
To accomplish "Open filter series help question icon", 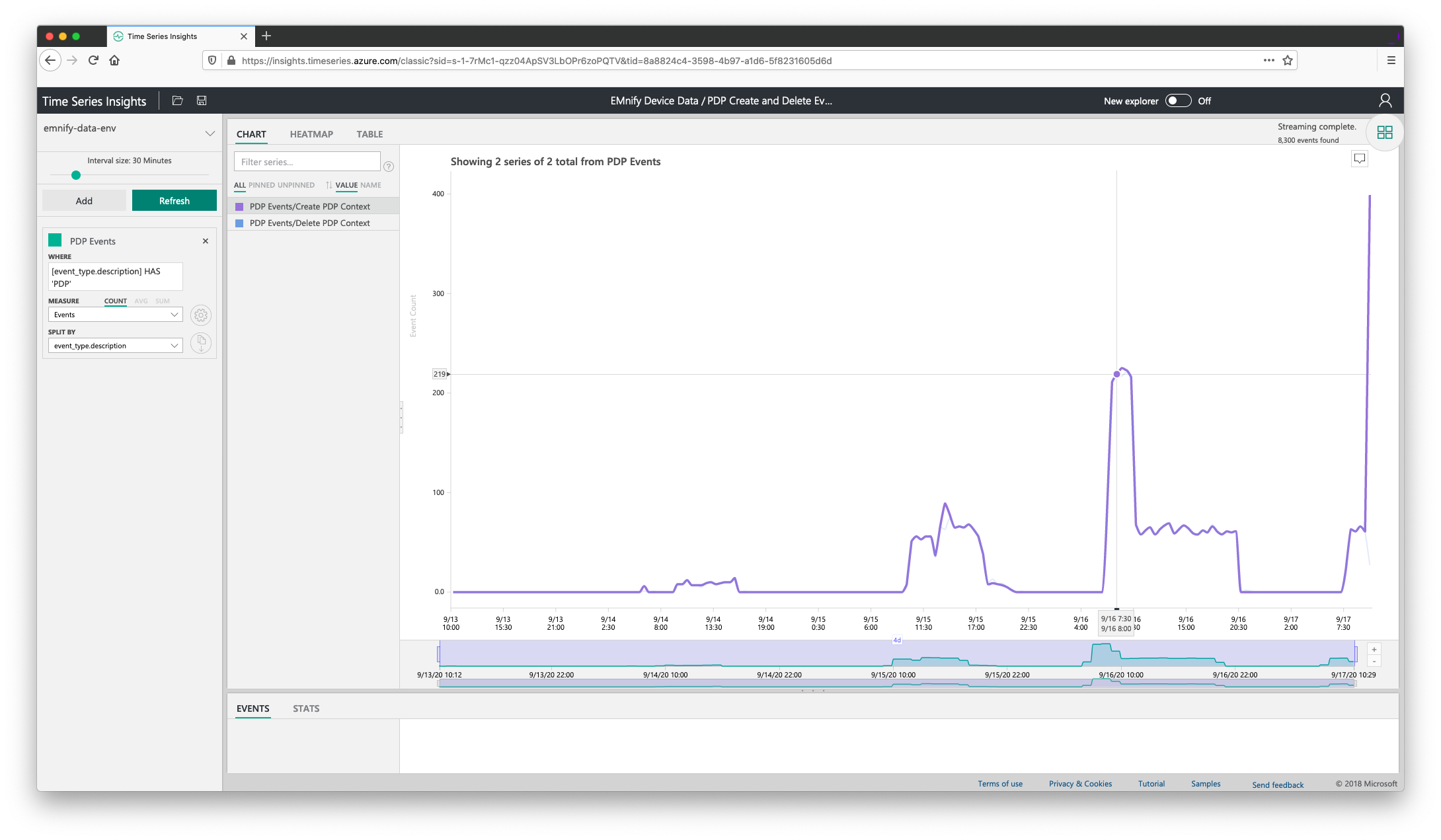I will 389,167.
